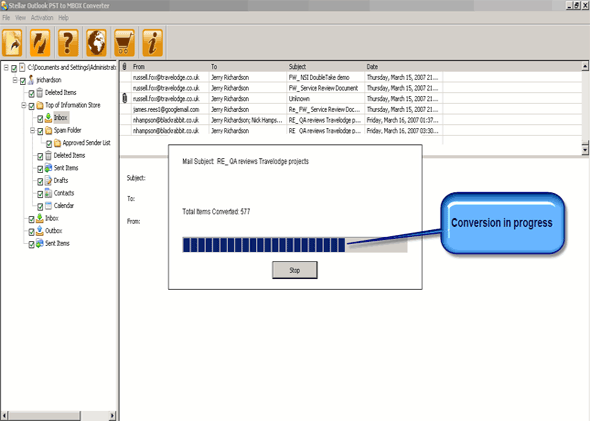The height and width of the screenshot is (421, 590).
Task: Toggle the Spam Folder checkbox
Action: click(x=40, y=131)
